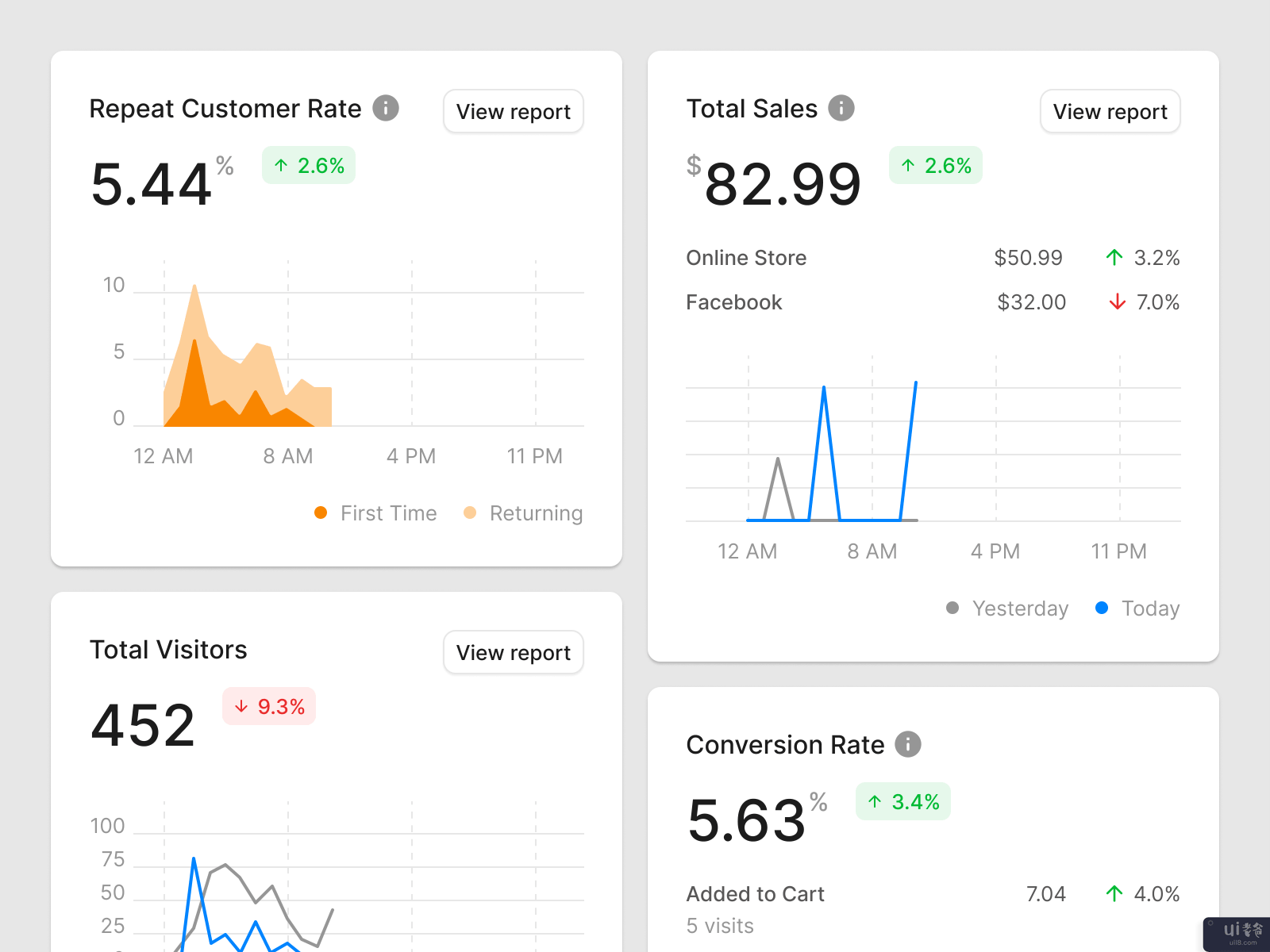Screen dimensions: 1270x952
Task: Toggle the First Time legend series
Action: (x=376, y=513)
